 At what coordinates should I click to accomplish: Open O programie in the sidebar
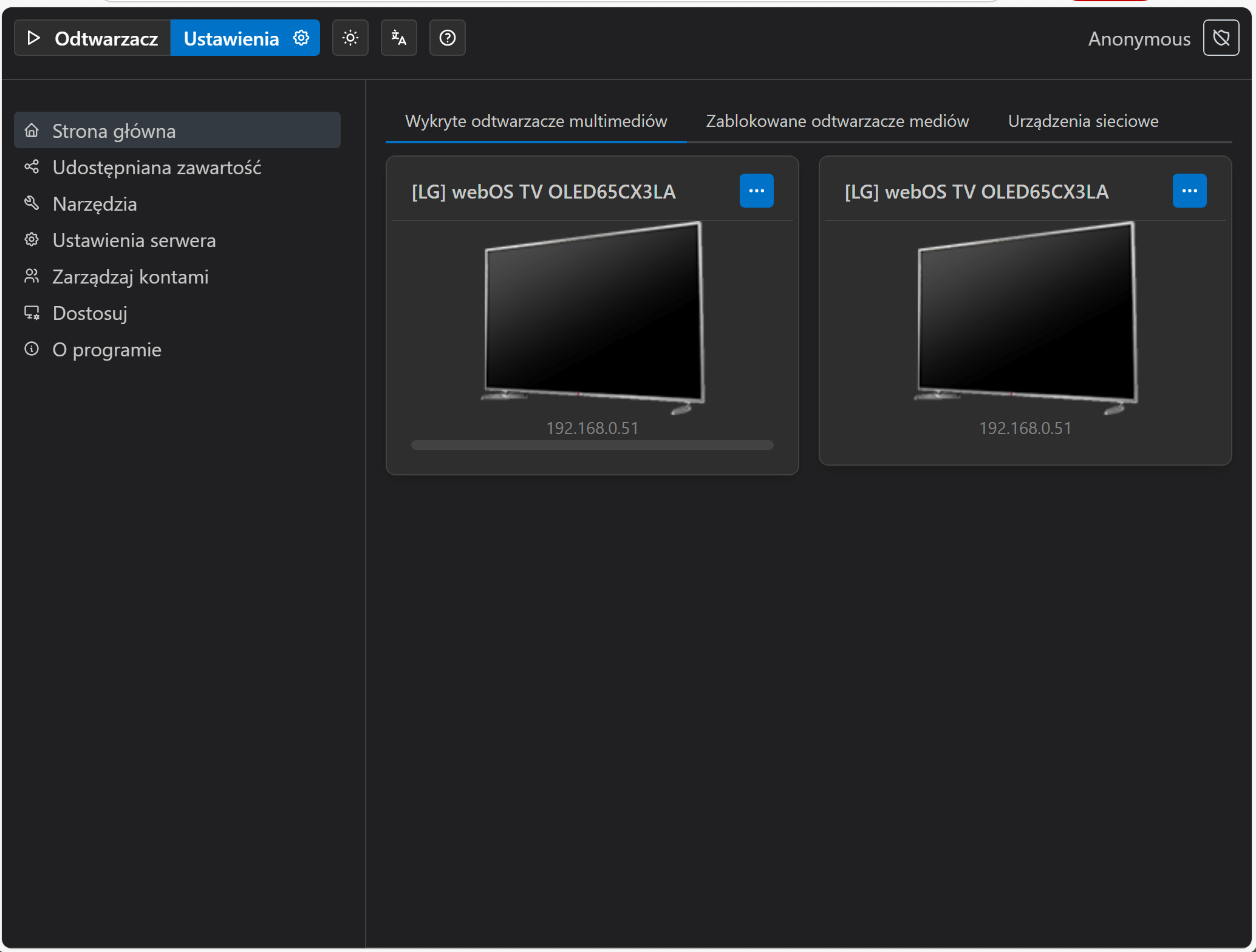(177, 349)
